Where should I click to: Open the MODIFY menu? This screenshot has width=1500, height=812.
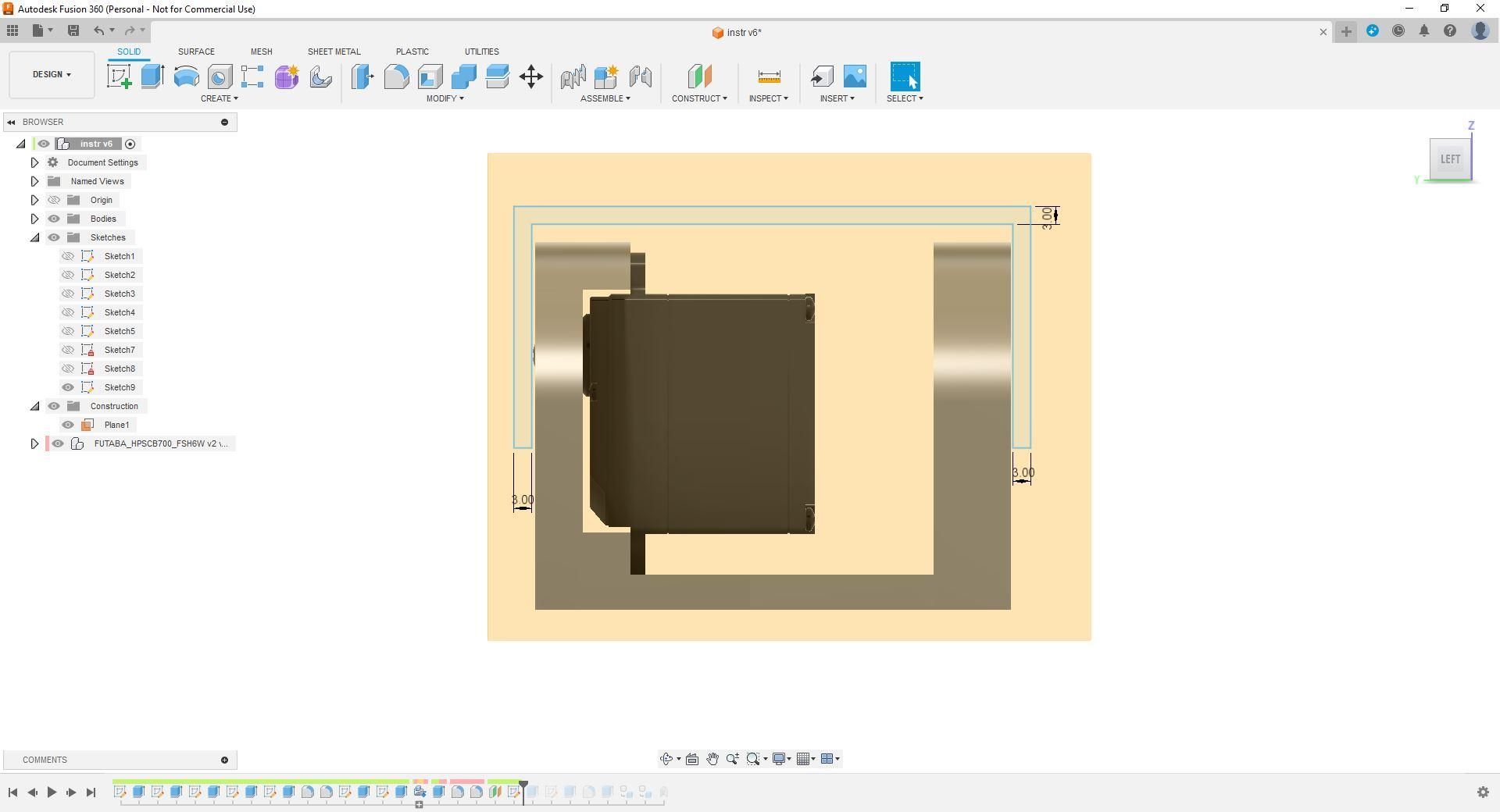click(445, 98)
